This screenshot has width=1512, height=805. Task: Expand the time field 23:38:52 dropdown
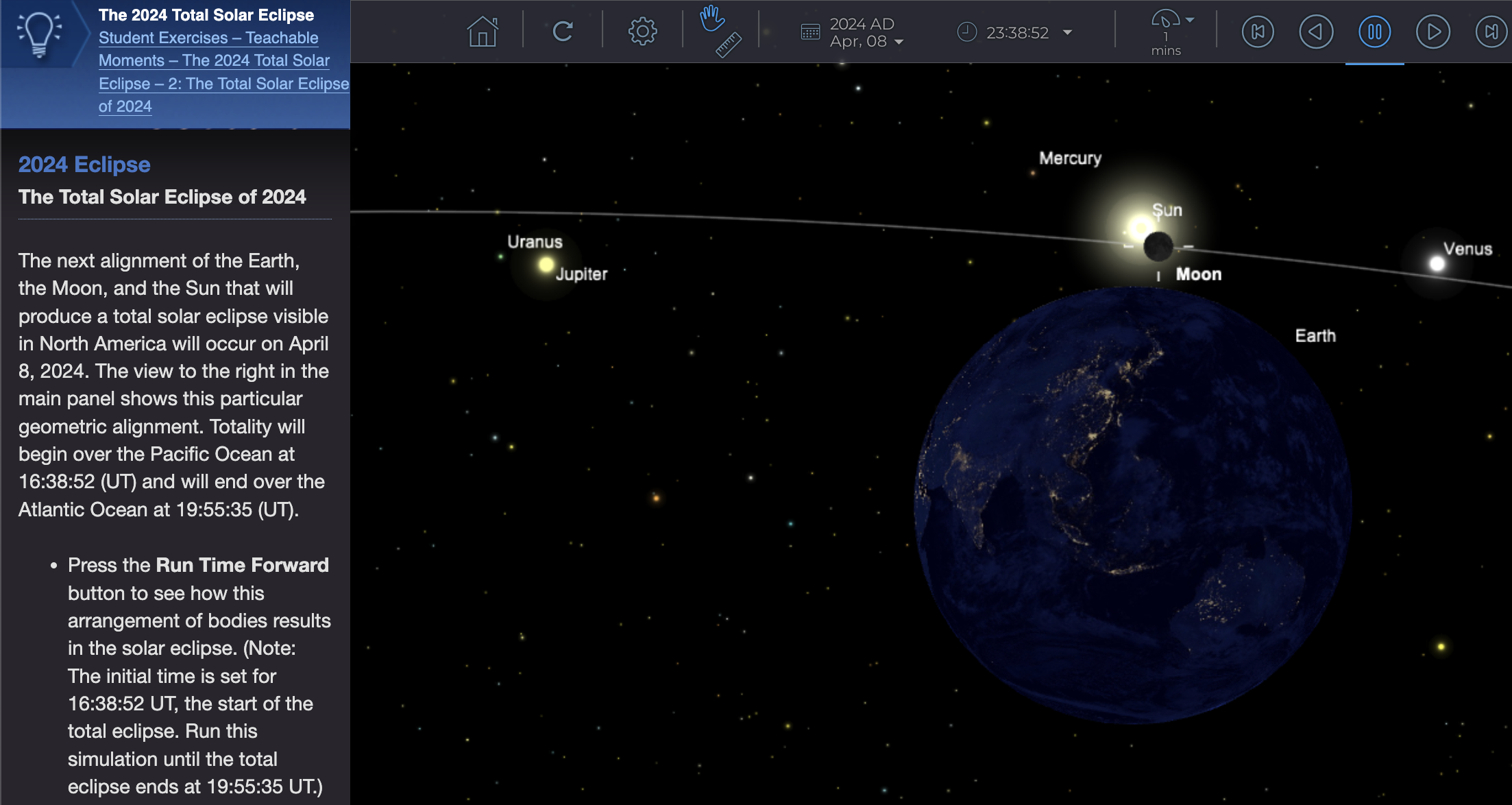[1078, 32]
